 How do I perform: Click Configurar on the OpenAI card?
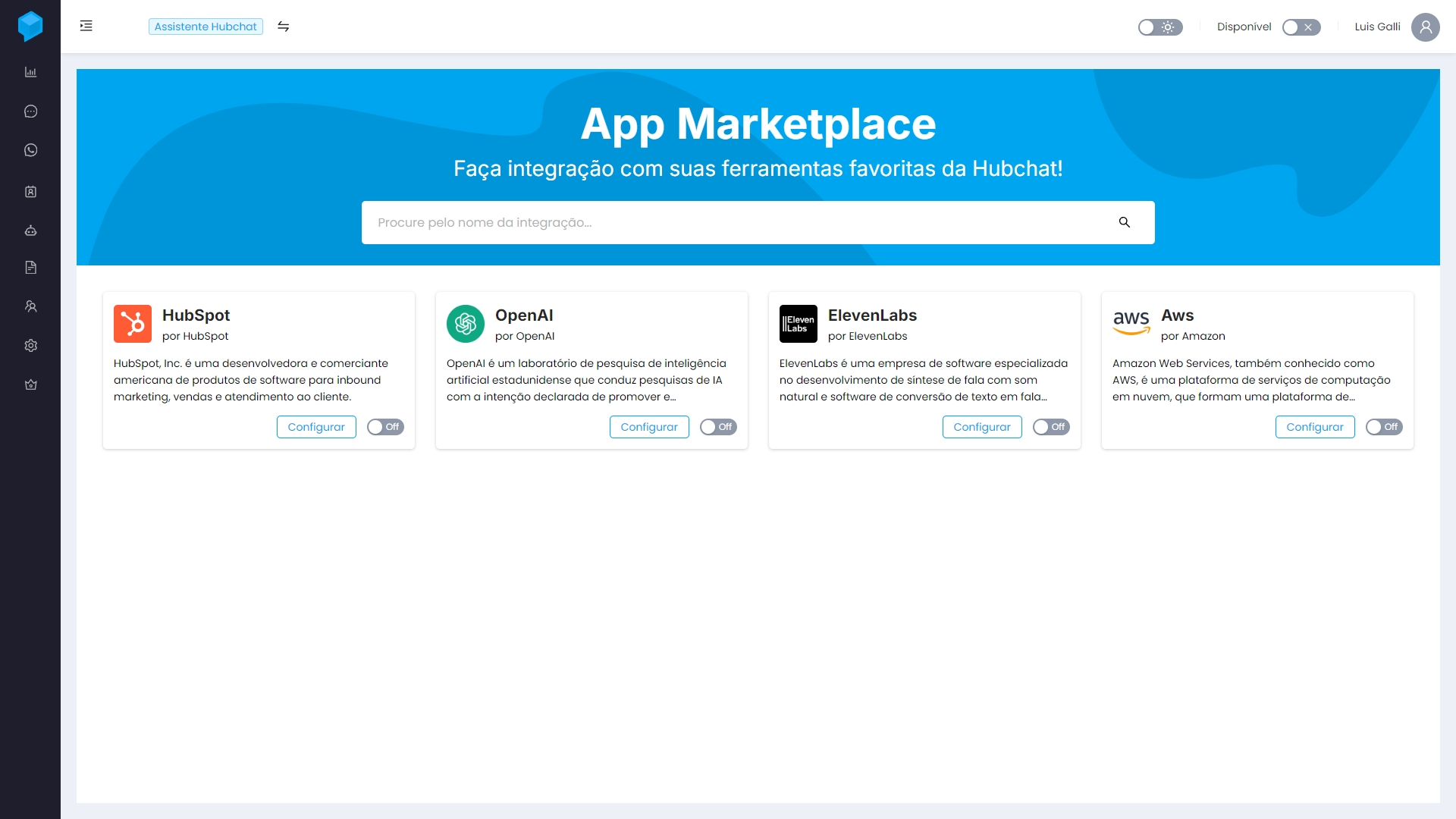(649, 427)
